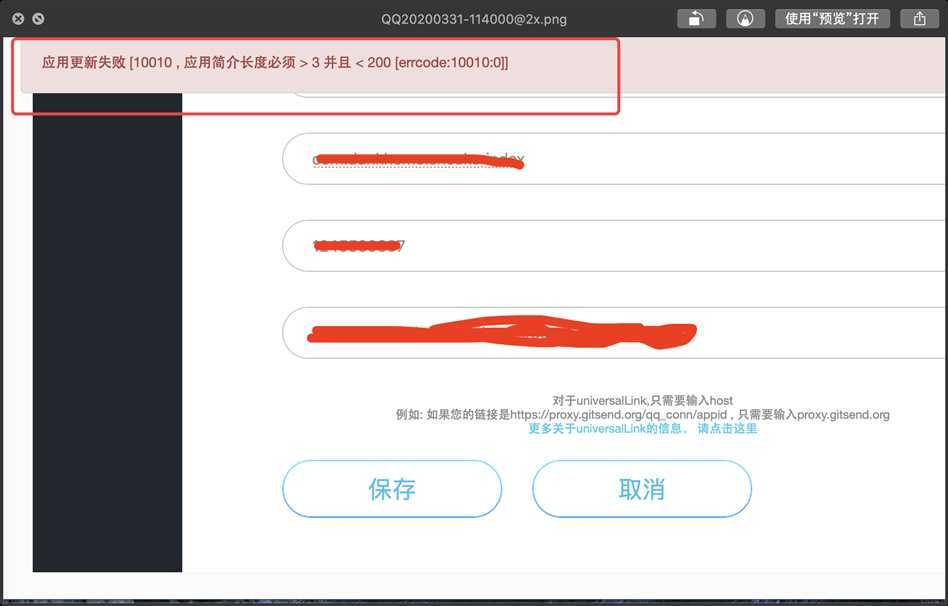Screen dimensions: 948x606
Task: Click the 保存 save button
Action: pyautogui.click(x=392, y=489)
